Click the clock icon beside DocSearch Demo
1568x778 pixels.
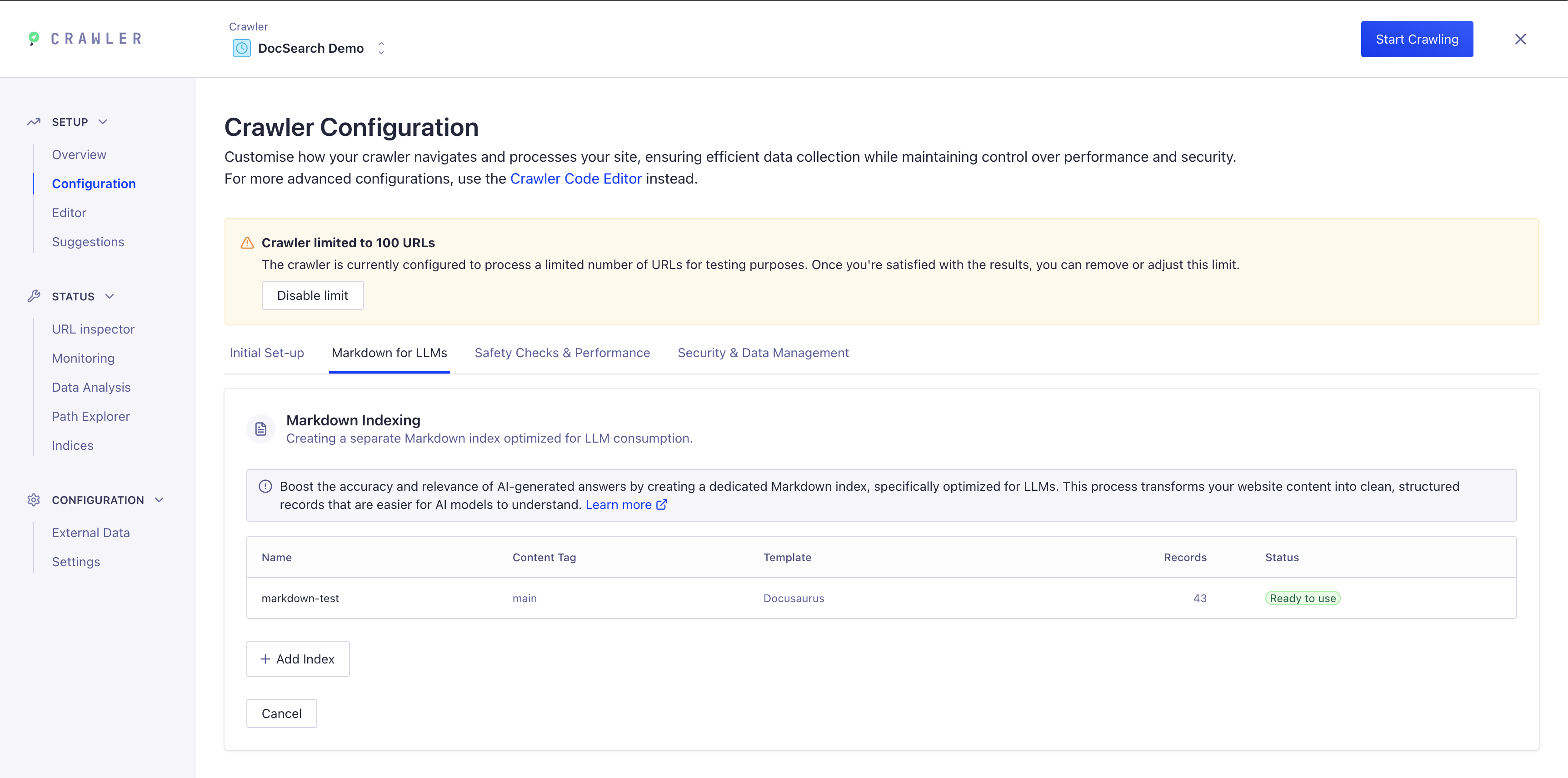[x=242, y=48]
